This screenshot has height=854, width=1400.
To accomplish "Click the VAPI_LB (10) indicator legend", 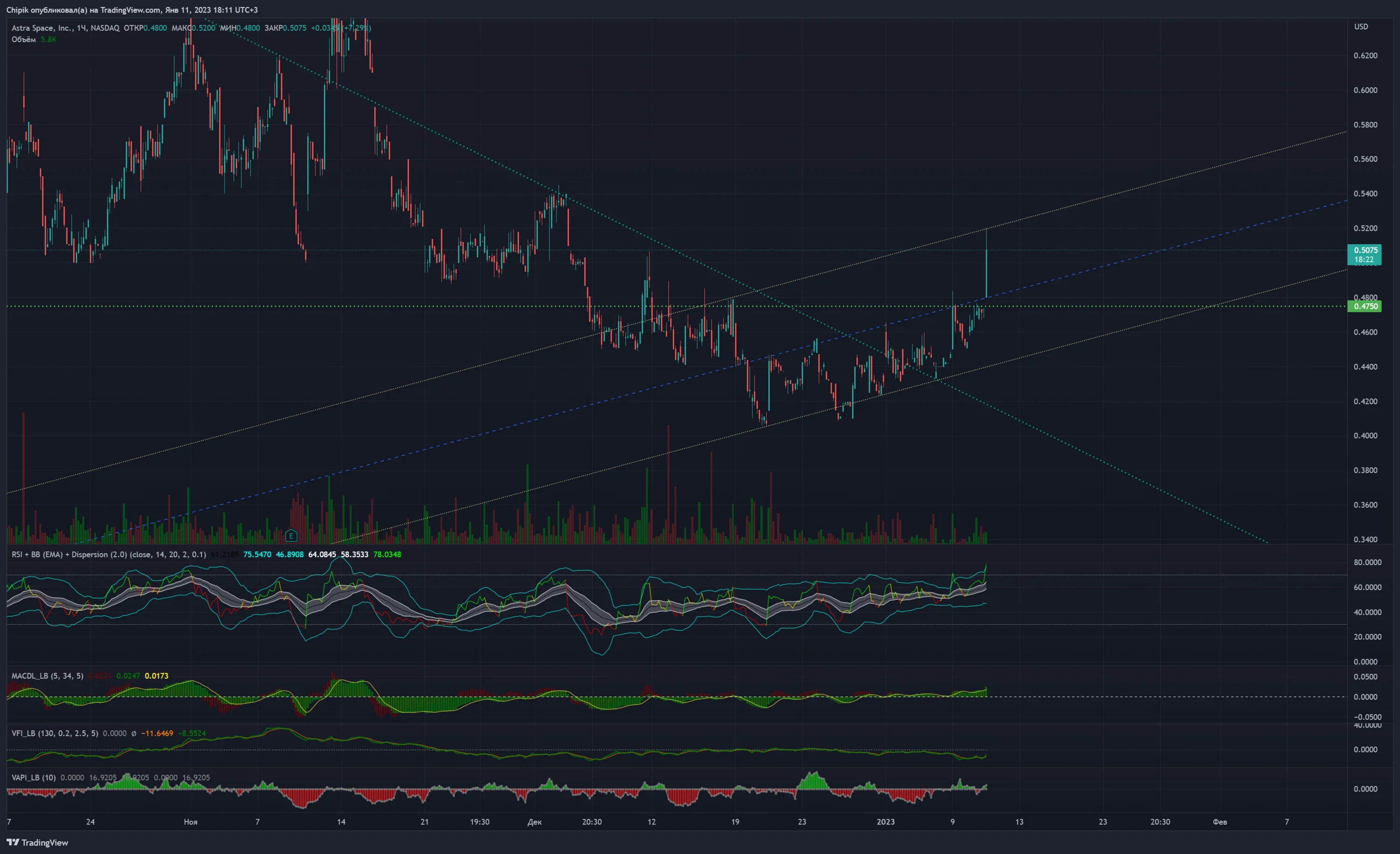I will click(34, 777).
